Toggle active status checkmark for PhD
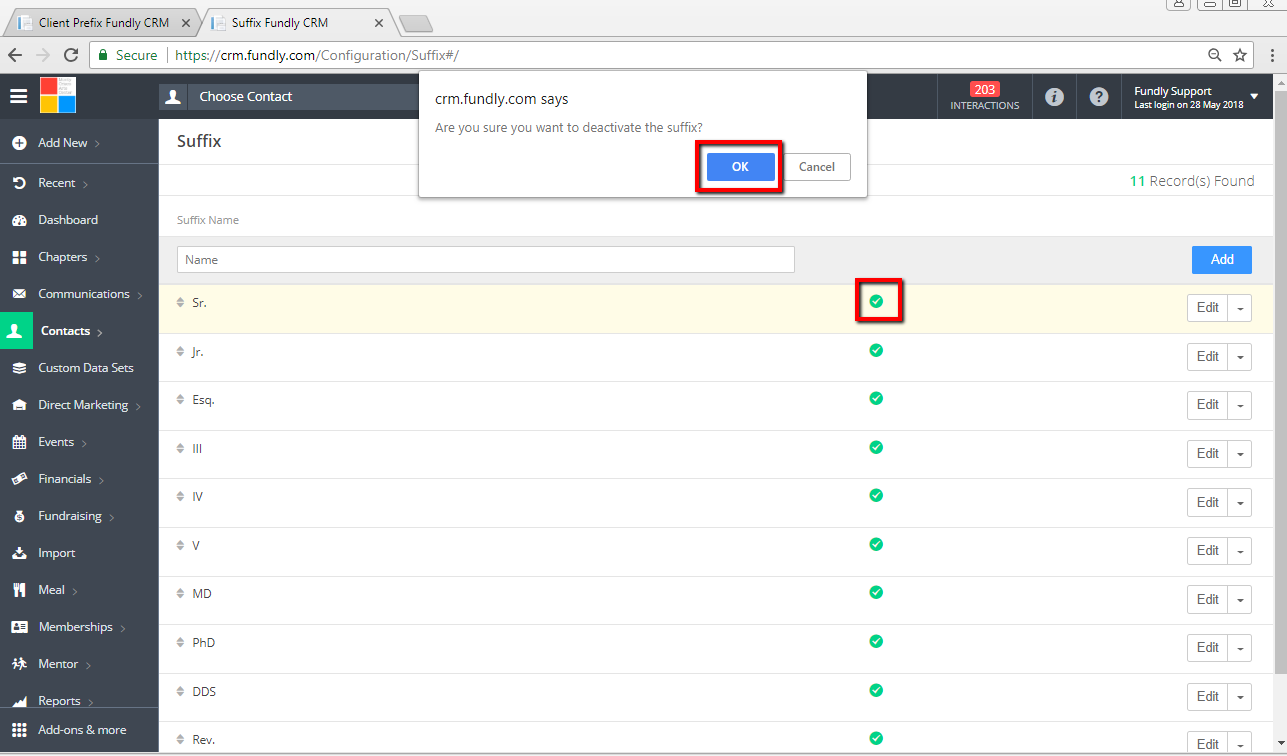 coord(876,641)
